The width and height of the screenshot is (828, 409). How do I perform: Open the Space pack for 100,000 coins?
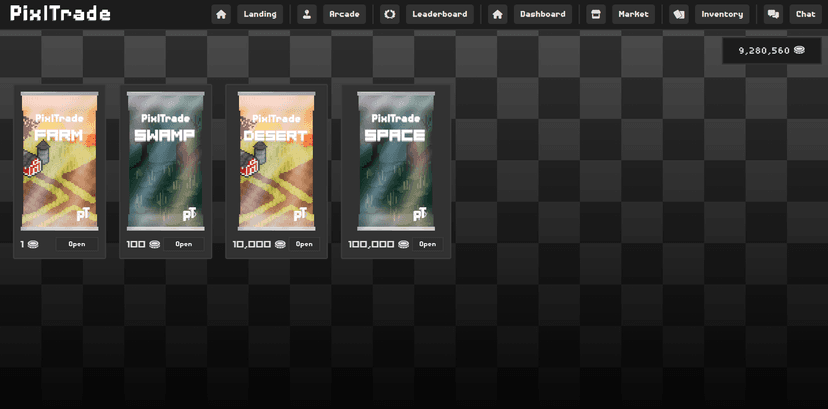(x=428, y=244)
